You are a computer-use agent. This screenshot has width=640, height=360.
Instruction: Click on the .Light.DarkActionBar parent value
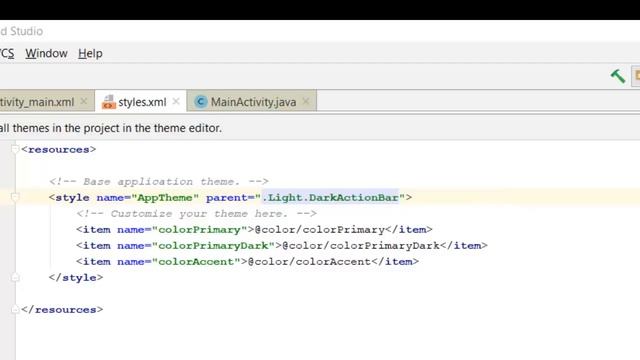pos(330,198)
